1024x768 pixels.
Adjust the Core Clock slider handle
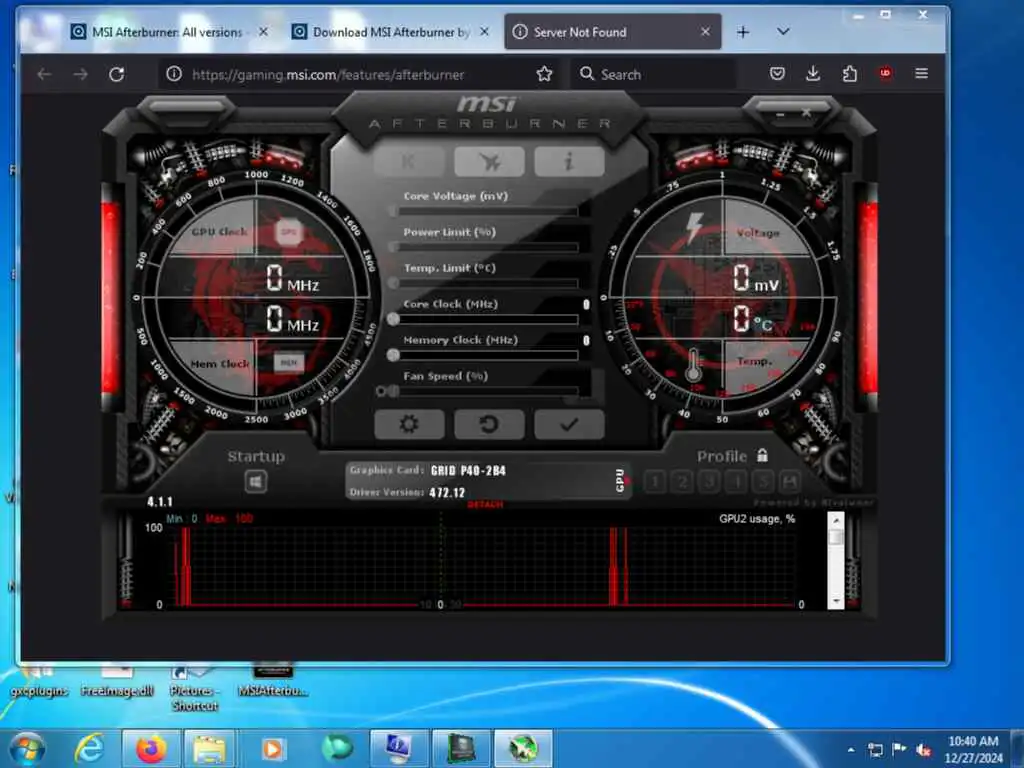[392, 319]
